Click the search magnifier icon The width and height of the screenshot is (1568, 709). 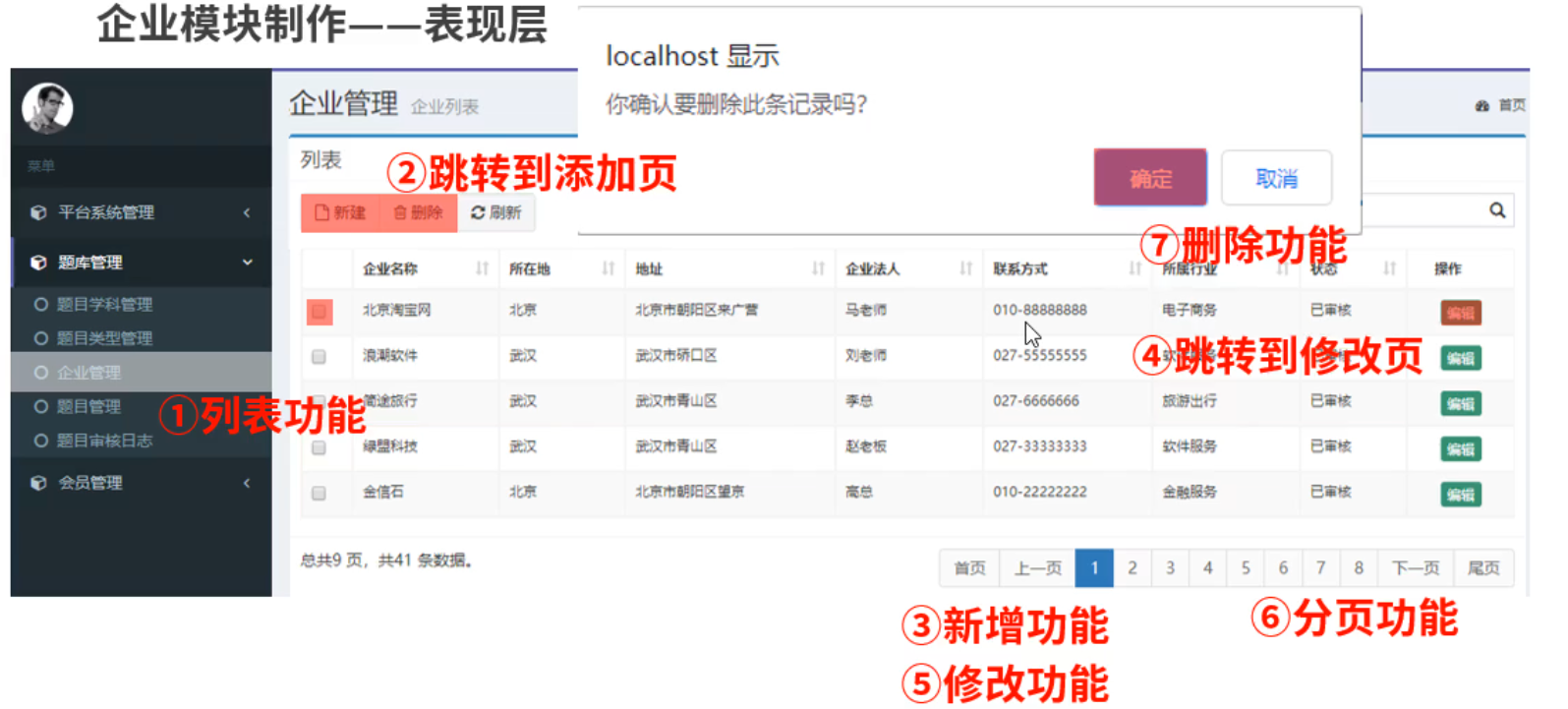(x=1496, y=210)
